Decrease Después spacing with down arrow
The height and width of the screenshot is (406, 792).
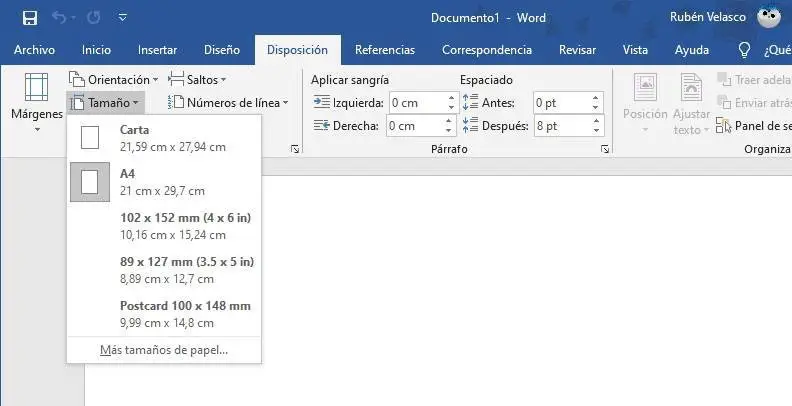coord(597,130)
